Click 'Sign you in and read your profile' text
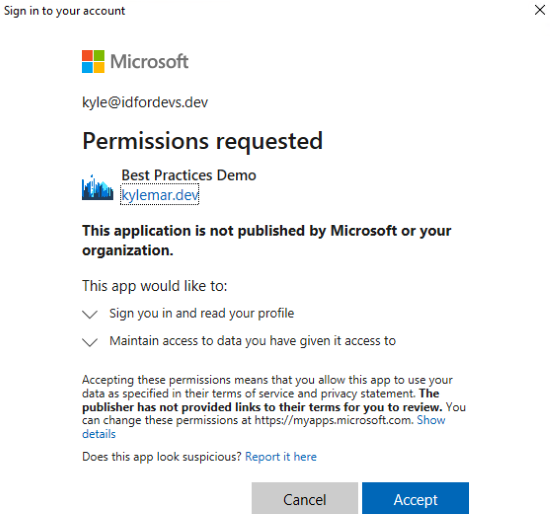Screen dimensions: 550x520 point(202,313)
